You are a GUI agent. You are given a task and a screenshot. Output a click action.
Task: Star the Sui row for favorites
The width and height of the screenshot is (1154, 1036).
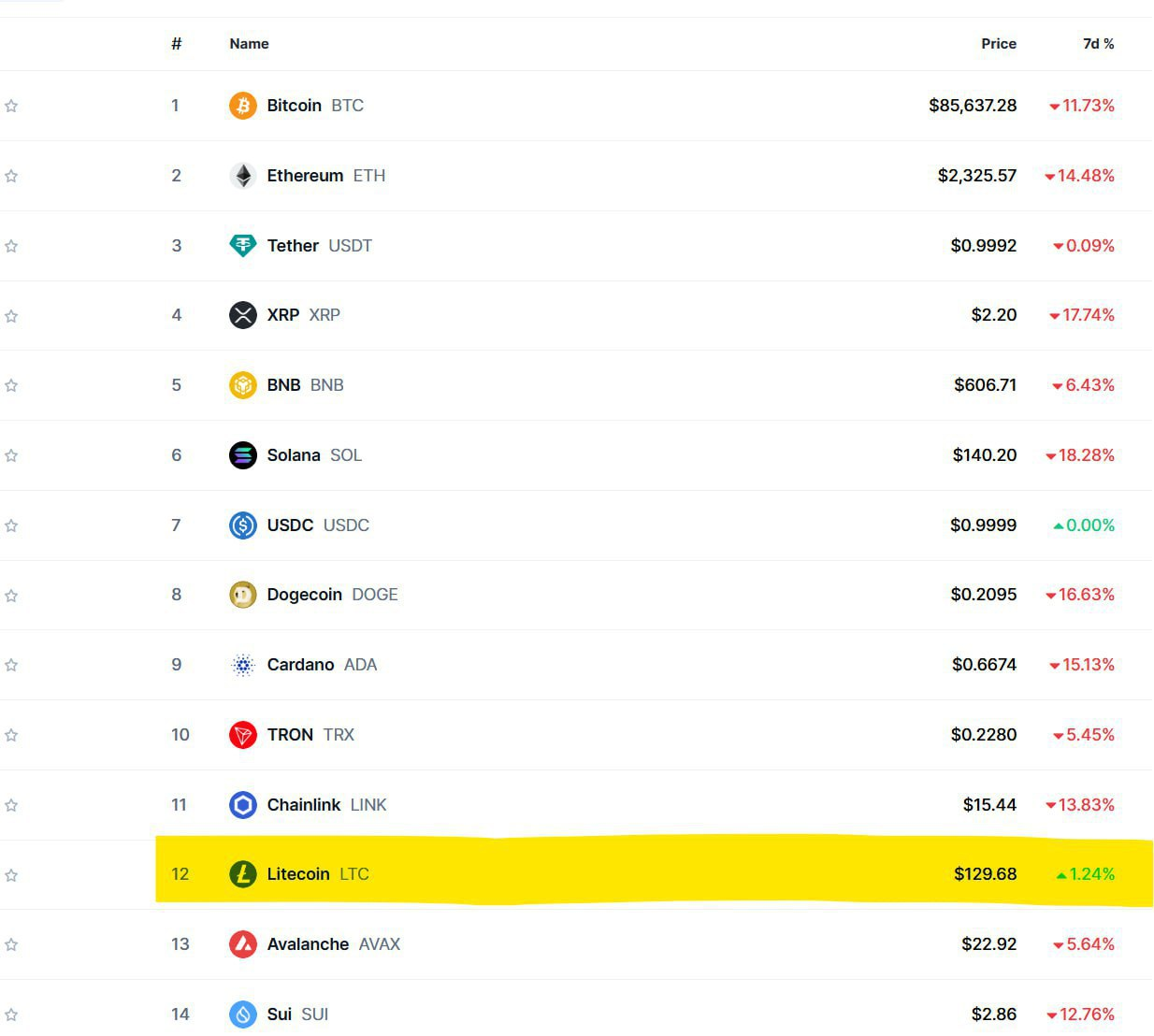pos(11,1014)
